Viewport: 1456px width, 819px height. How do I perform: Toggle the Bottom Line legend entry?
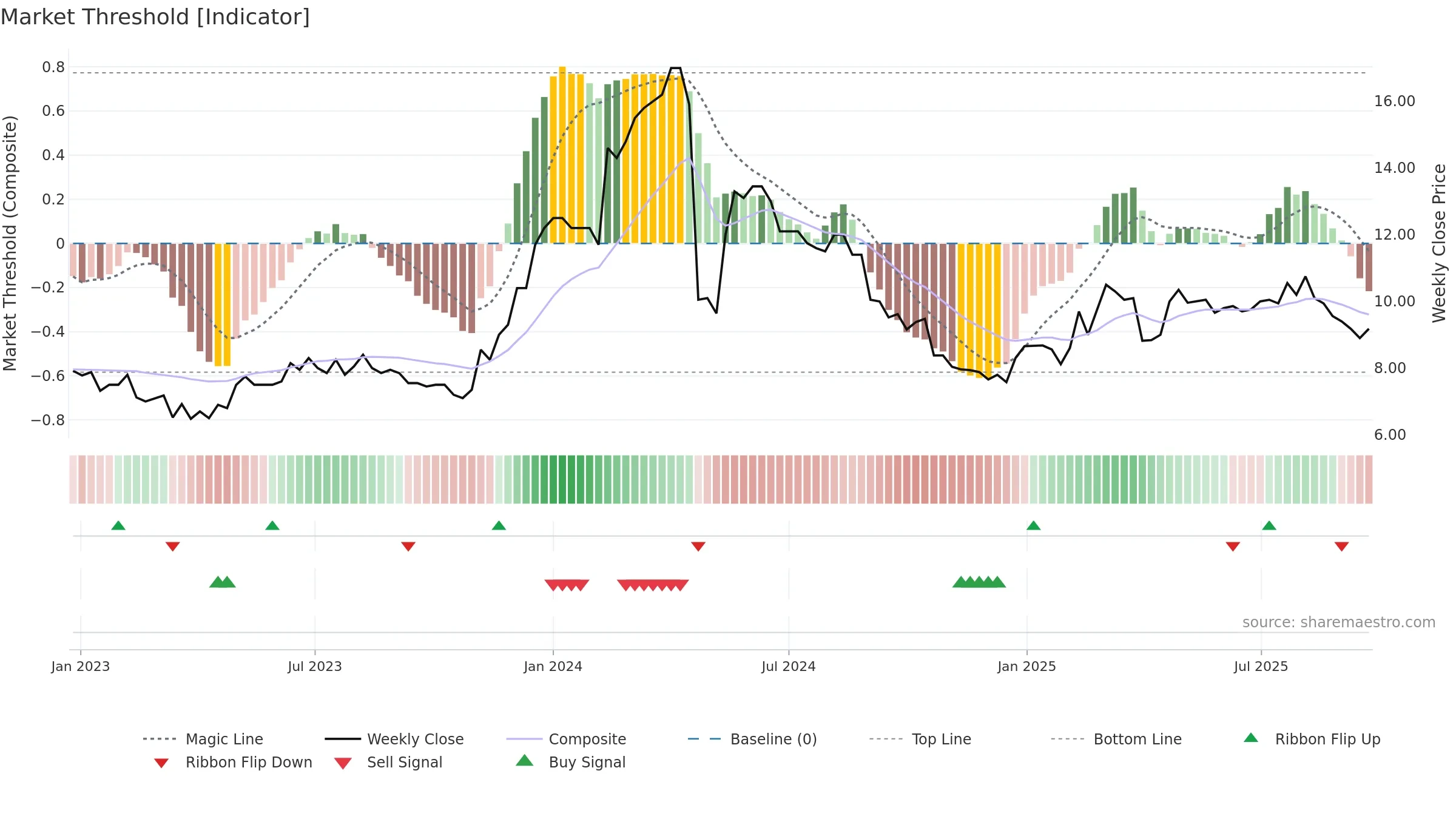click(x=1116, y=739)
